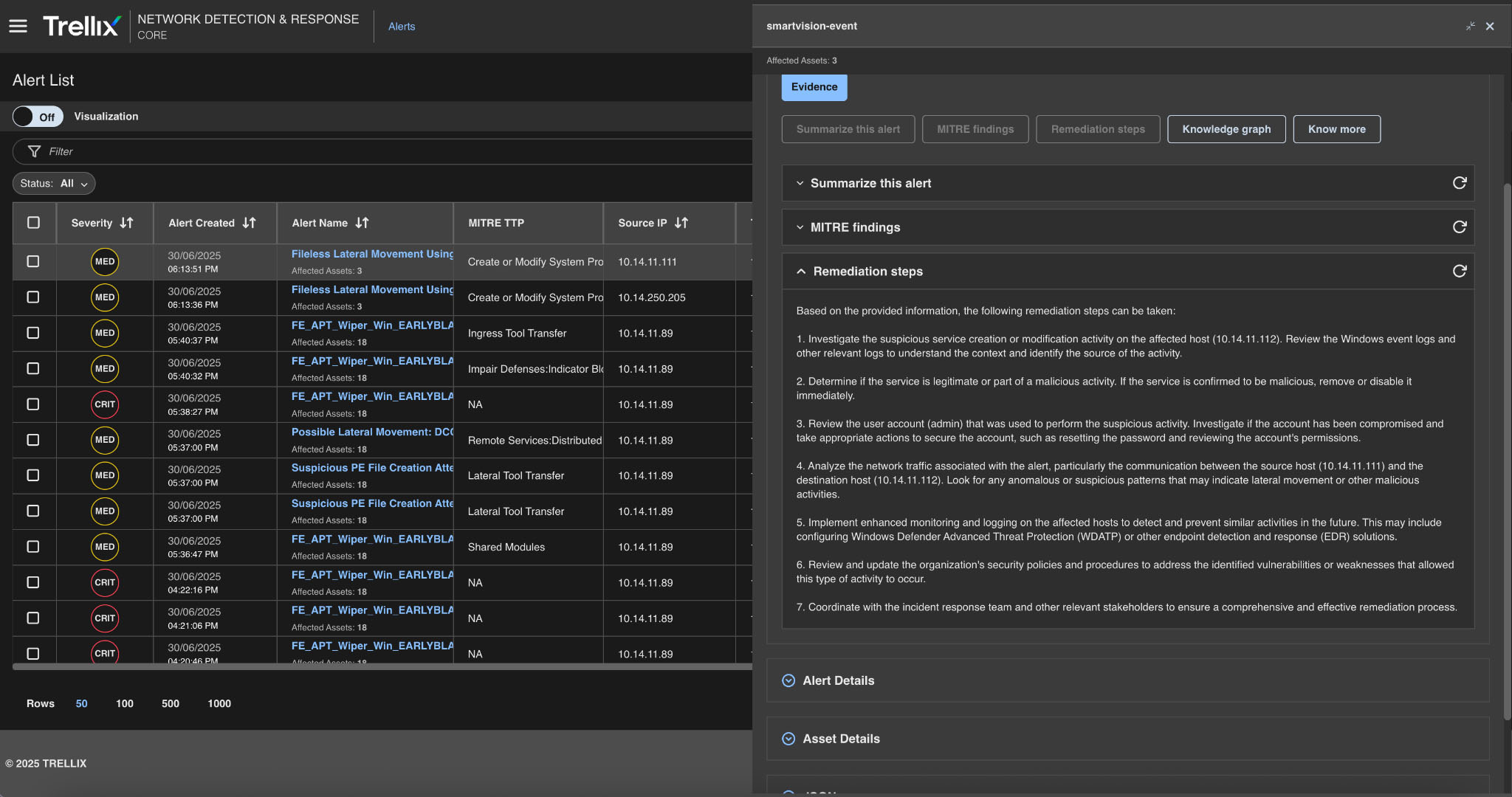Viewport: 1512px width, 797px height.
Task: Collapse the smartvision-event panel with the minimize icon
Action: point(1470,27)
